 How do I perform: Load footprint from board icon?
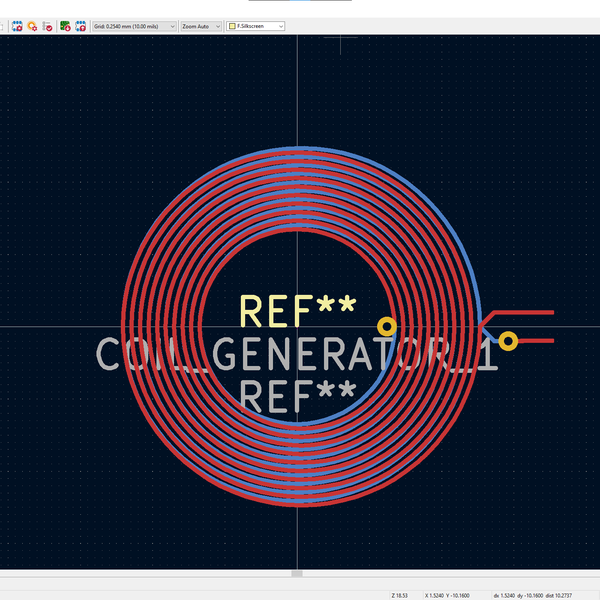(65, 26)
